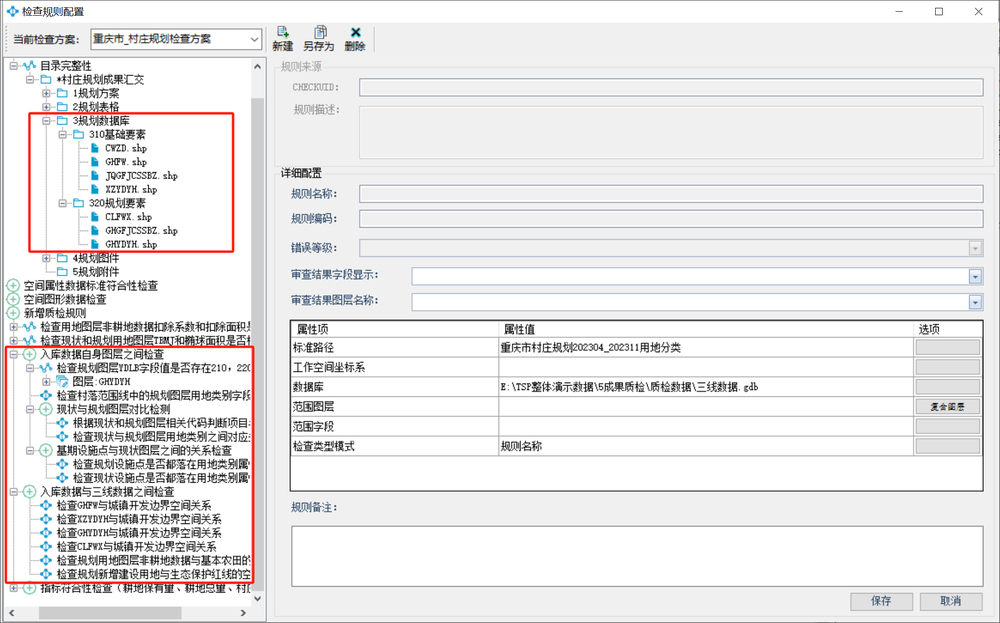Click the 复合图层 button in 范围图层 row
1000x623 pixels.
coord(947,406)
